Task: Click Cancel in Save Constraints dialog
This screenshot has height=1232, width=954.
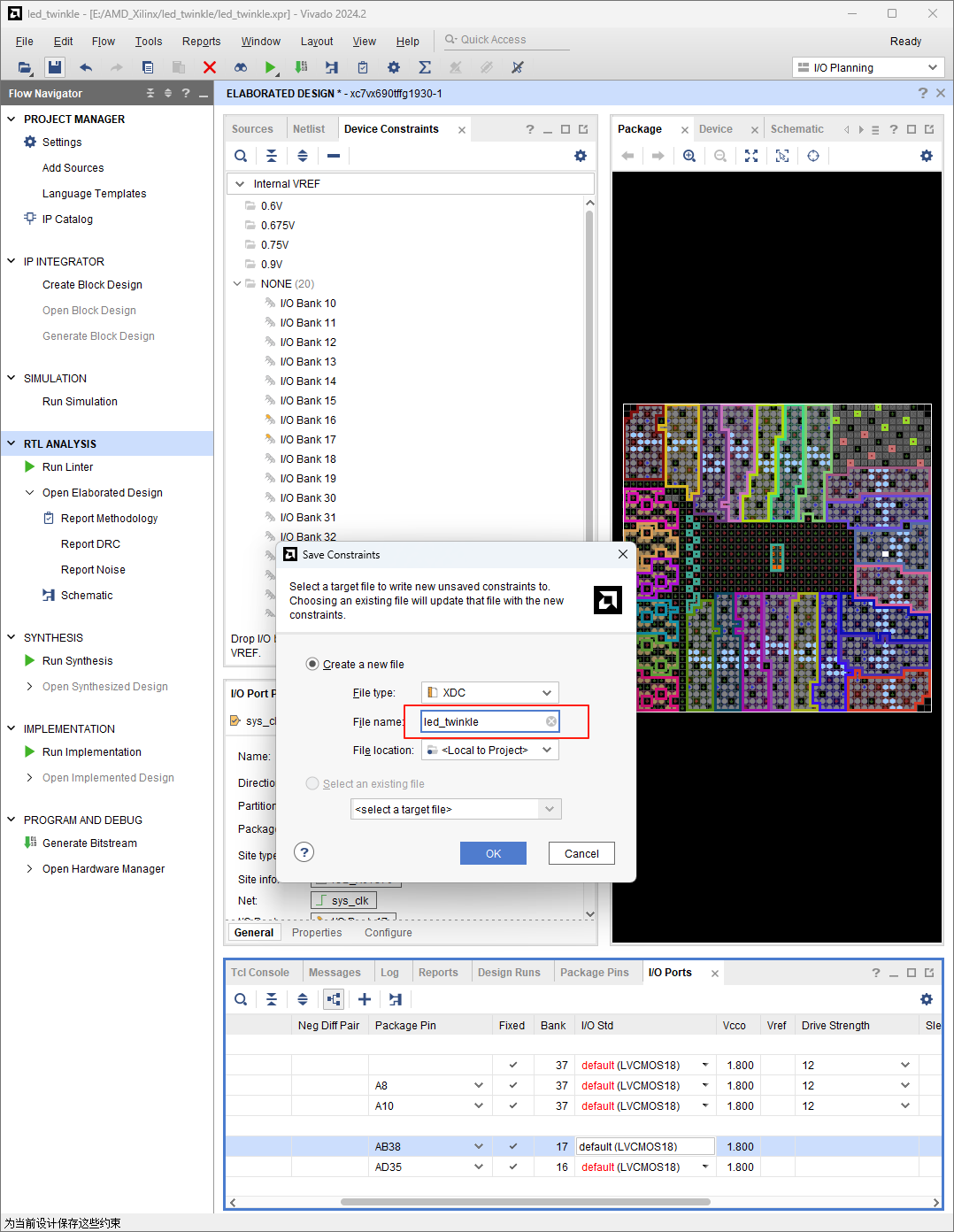Action: point(581,853)
